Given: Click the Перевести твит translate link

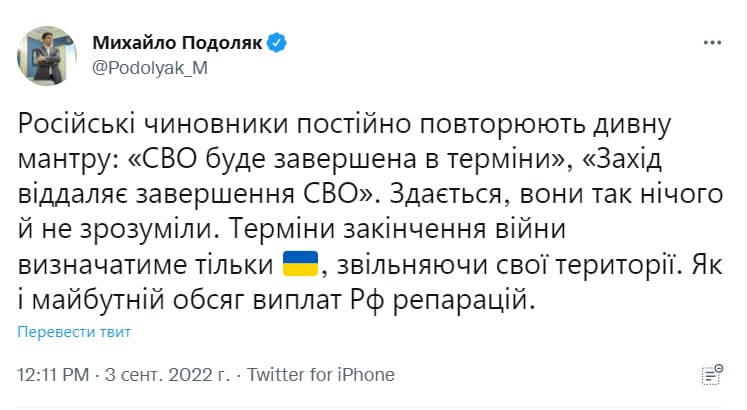Looking at the screenshot, I should (75, 331).
